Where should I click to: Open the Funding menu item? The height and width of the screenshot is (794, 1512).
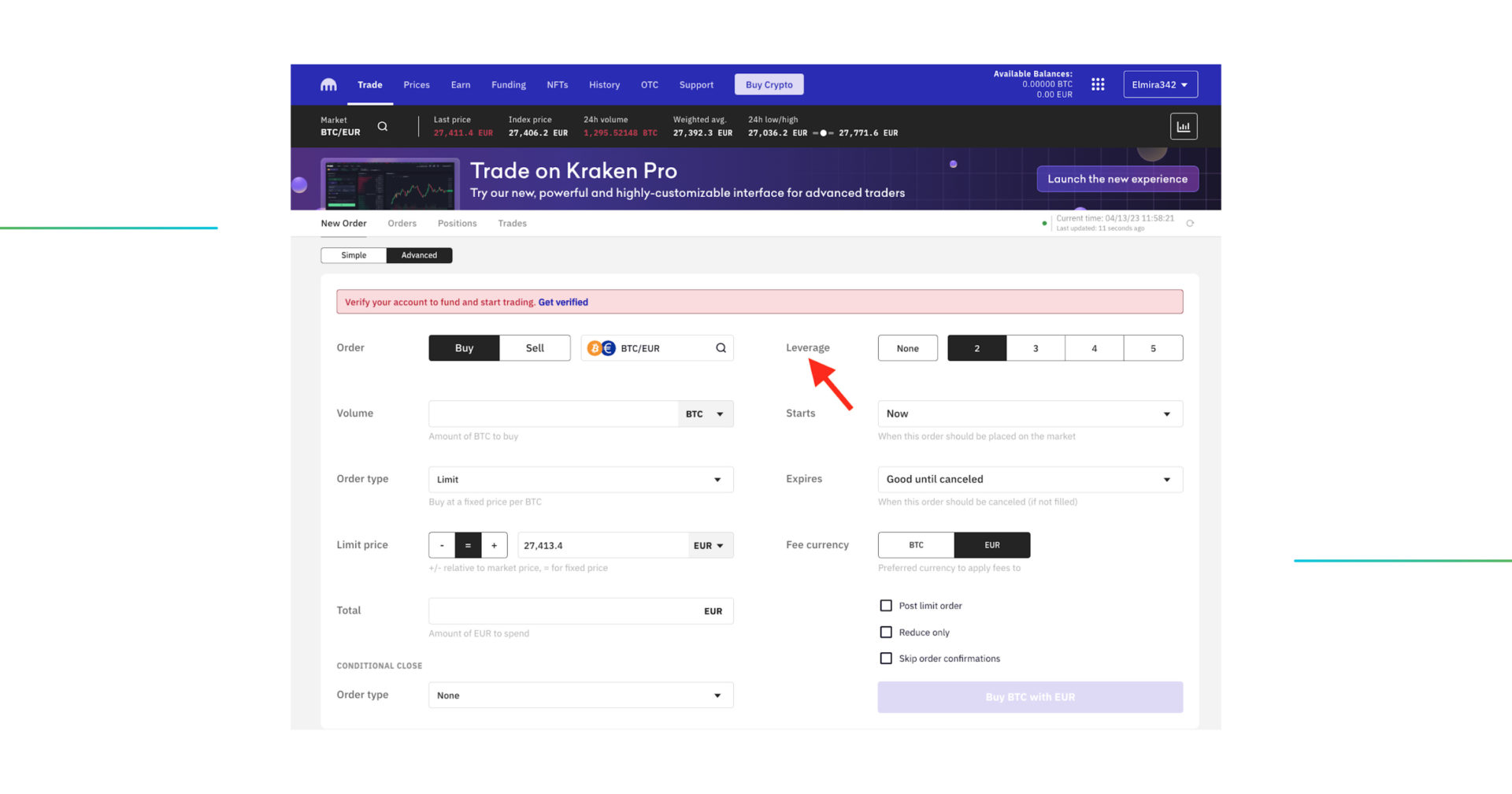pos(508,85)
